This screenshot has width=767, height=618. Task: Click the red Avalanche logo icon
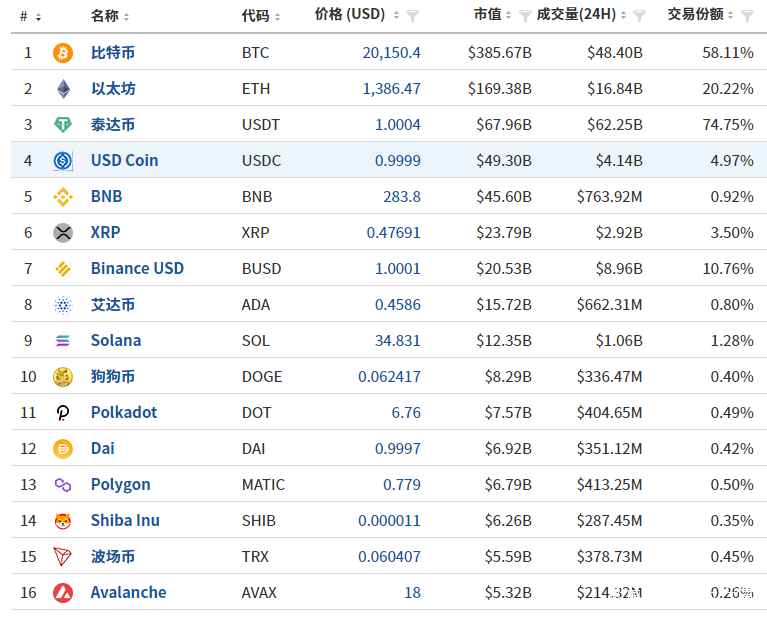[63, 593]
